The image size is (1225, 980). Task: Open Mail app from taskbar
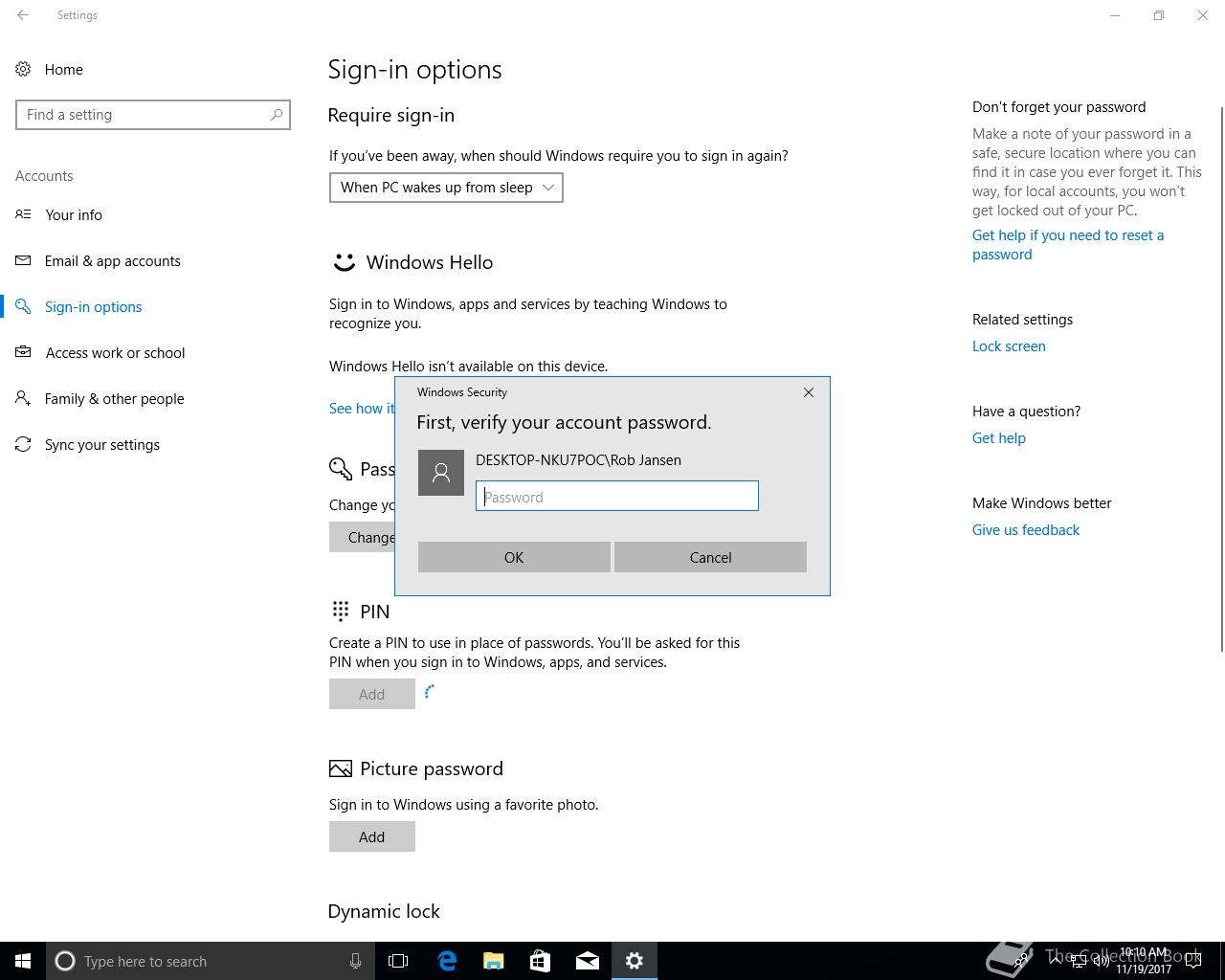pos(588,961)
